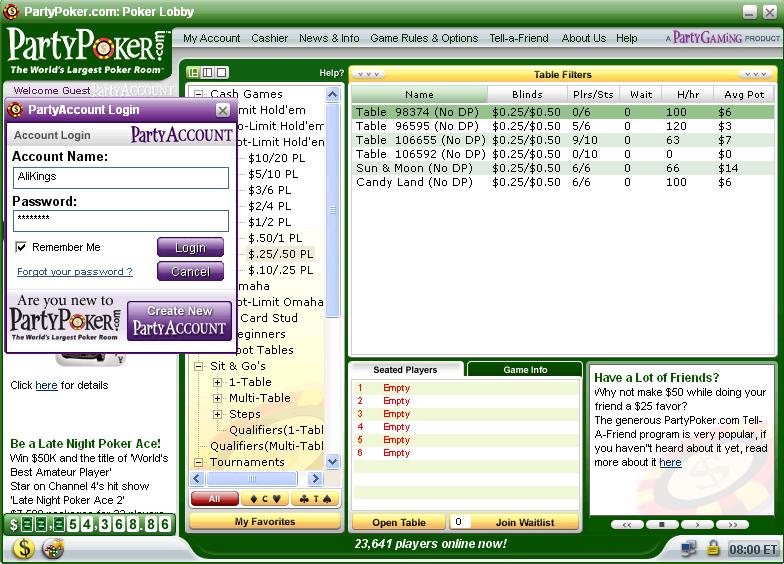Sort tables by Blinds column header
The height and width of the screenshot is (564, 784).
pyautogui.click(x=527, y=94)
